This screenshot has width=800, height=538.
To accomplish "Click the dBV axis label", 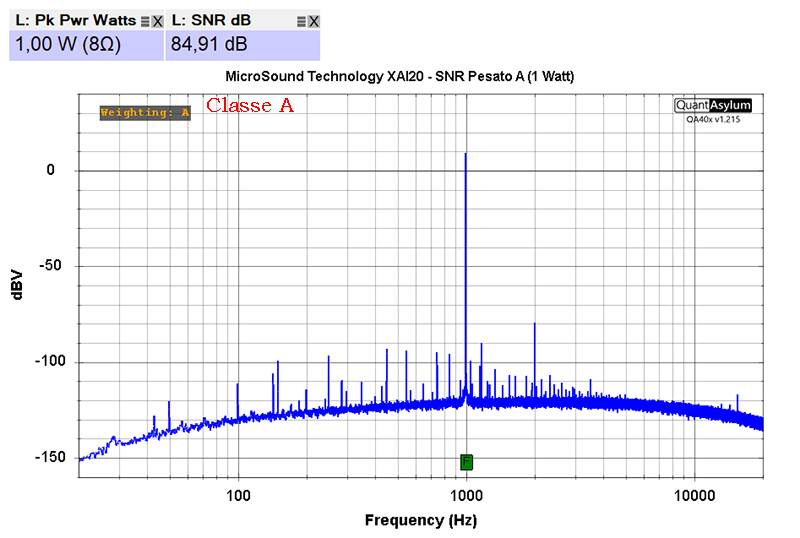I will [17, 285].
